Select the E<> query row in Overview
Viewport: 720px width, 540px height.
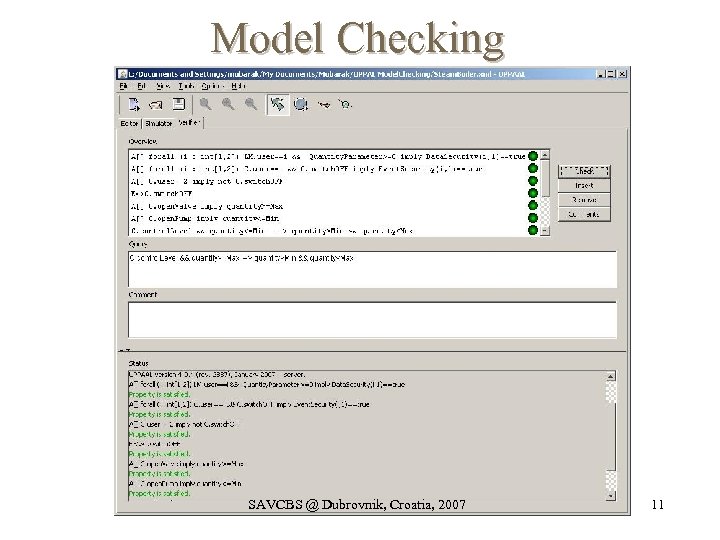[327, 193]
